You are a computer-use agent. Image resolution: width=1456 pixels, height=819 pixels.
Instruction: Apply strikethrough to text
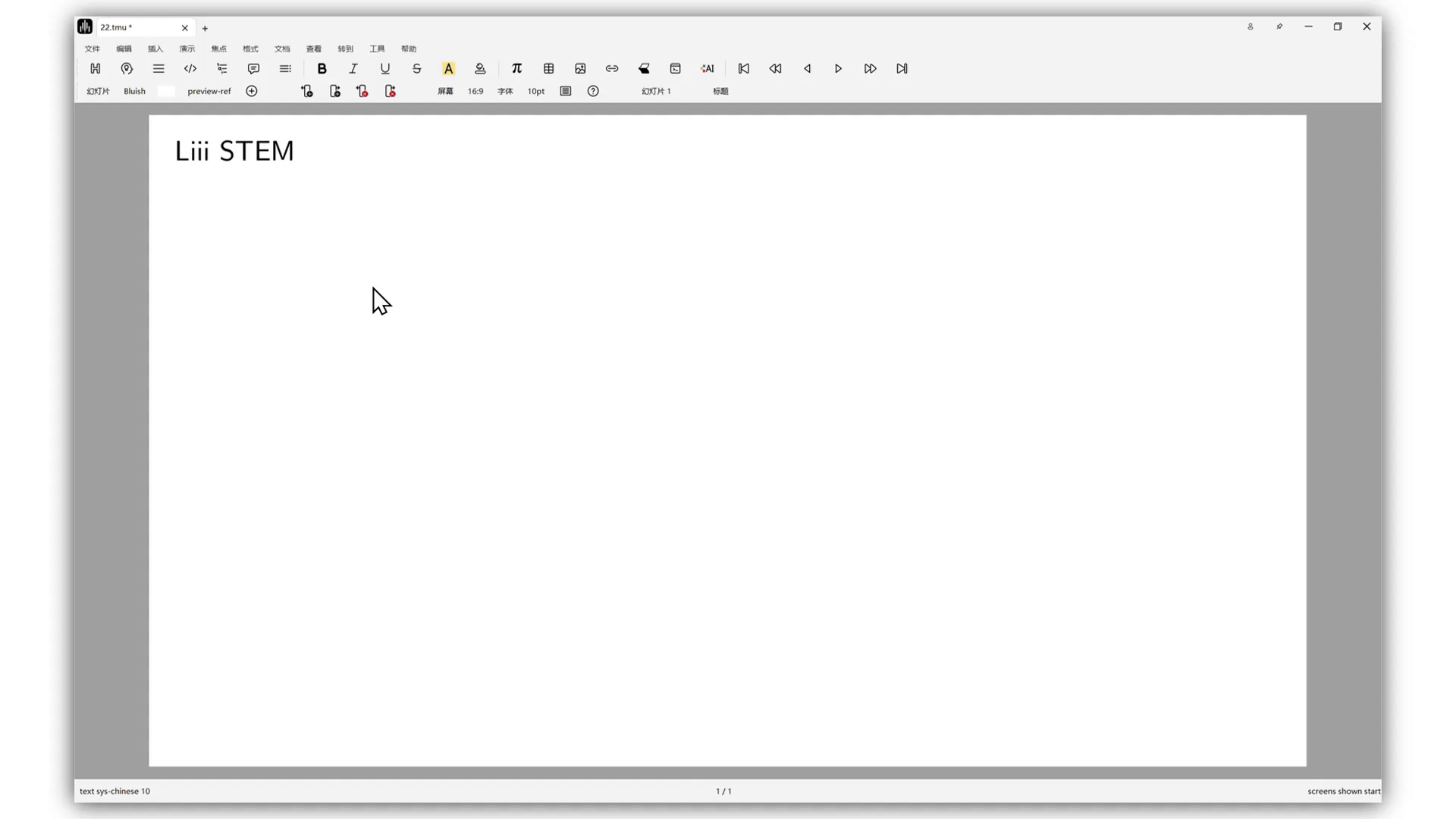pyautogui.click(x=417, y=68)
